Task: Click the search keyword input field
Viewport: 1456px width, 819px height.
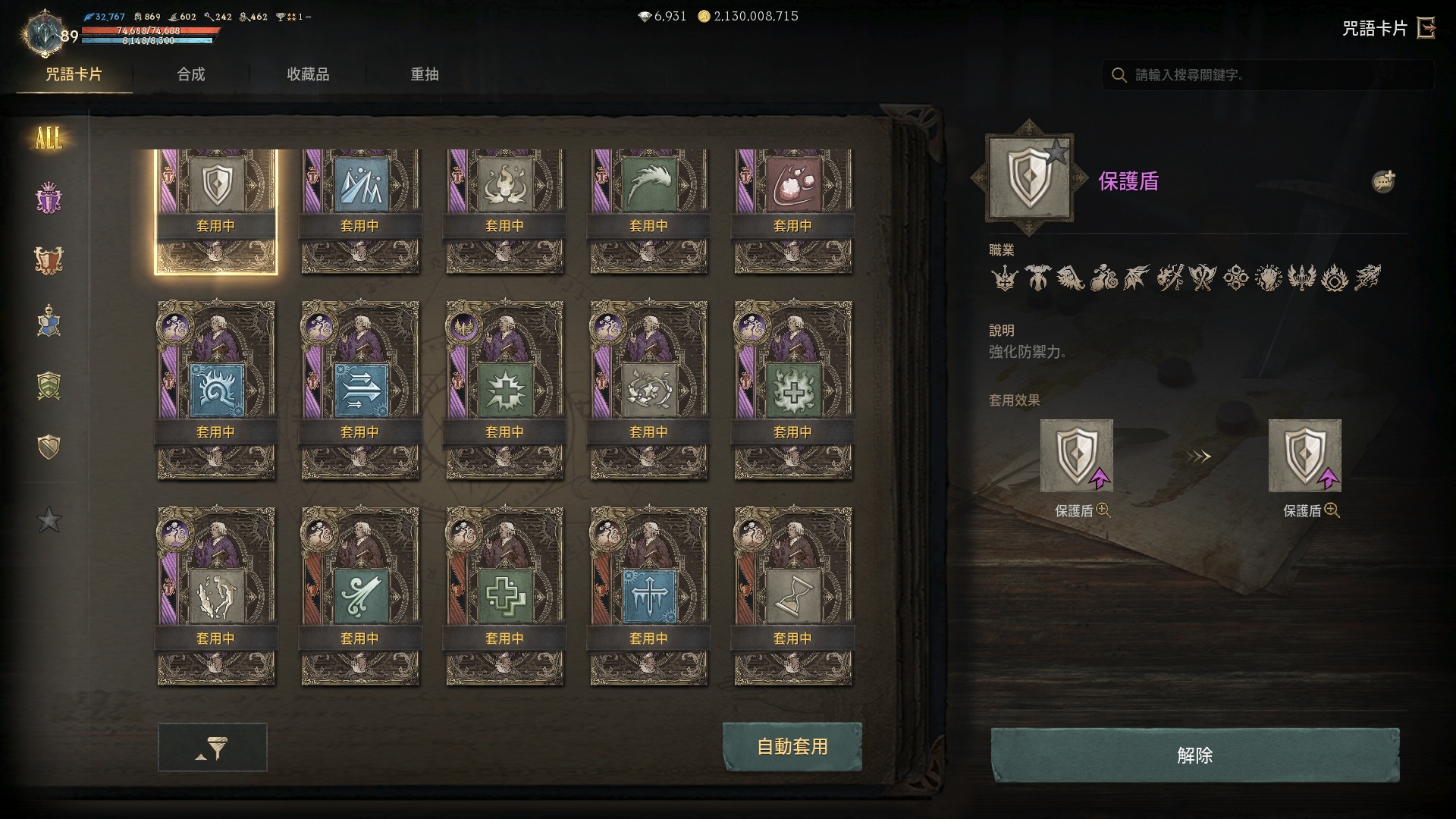Action: click(x=1268, y=75)
